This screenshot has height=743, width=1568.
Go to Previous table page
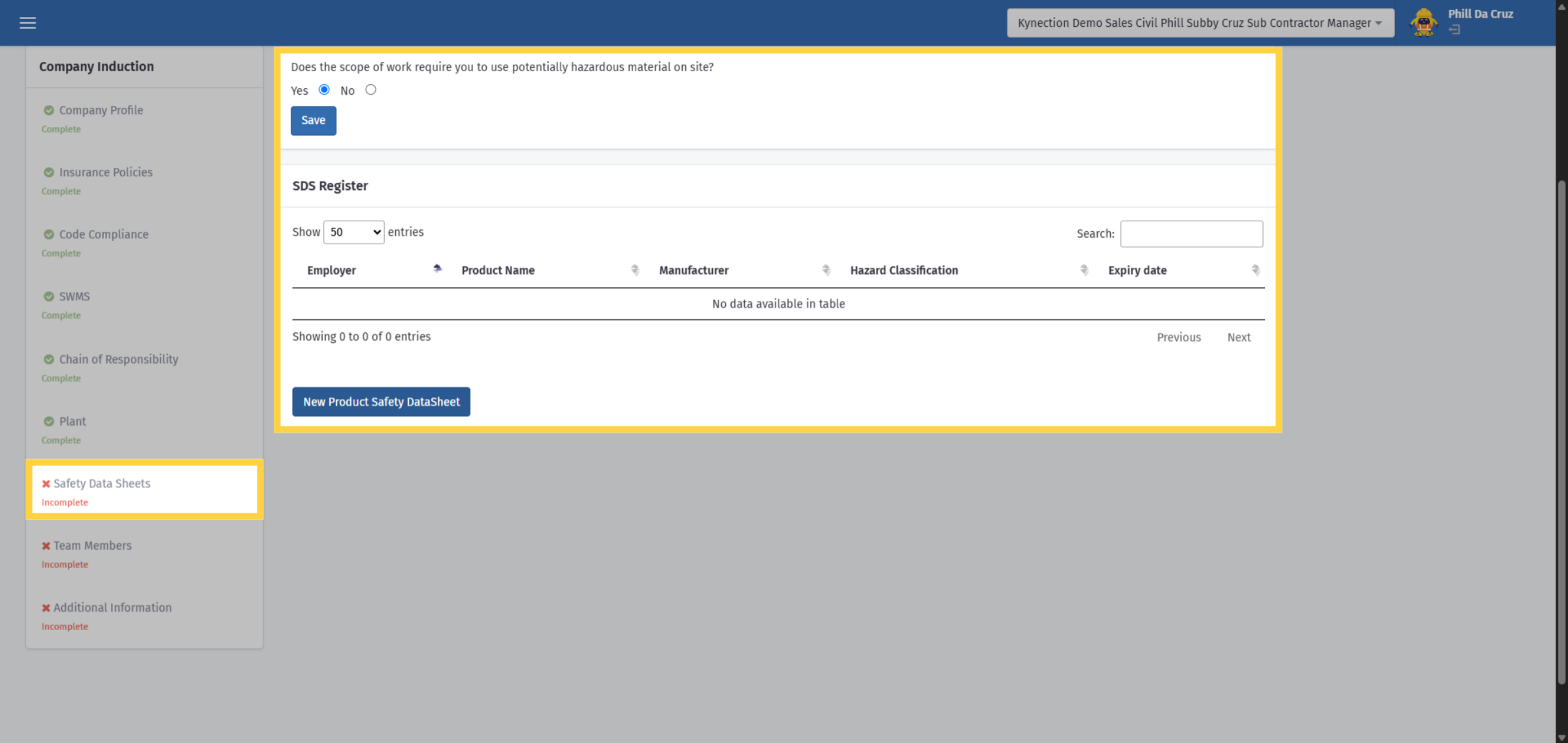point(1179,338)
